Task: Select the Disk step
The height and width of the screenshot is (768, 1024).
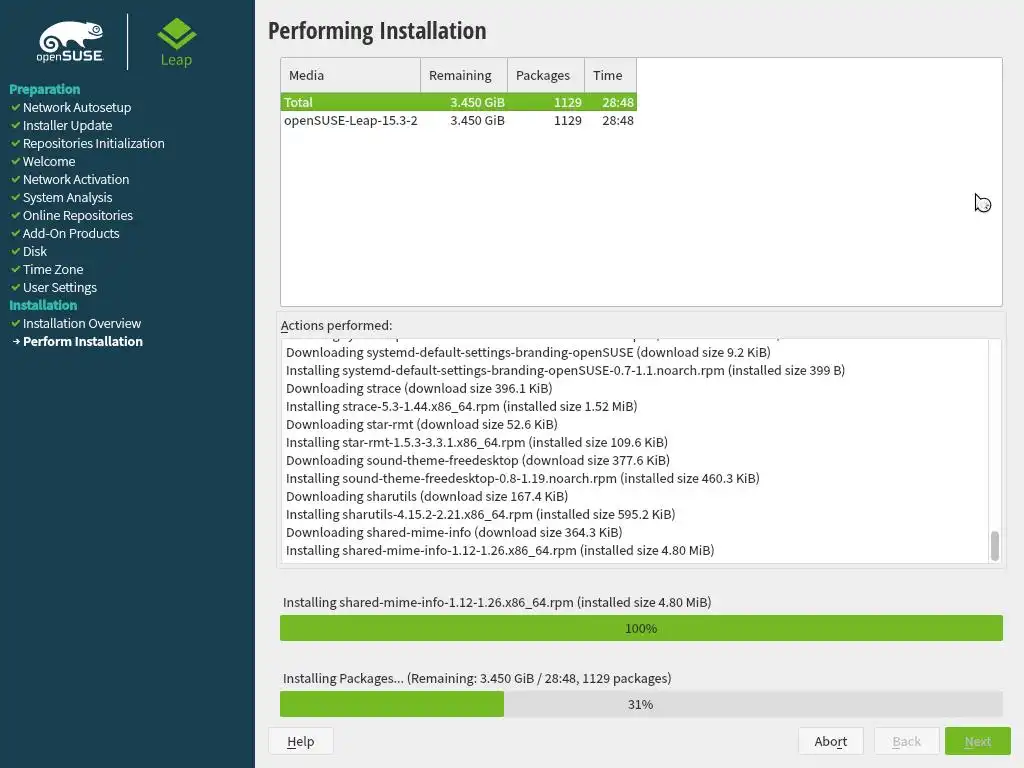Action: click(35, 251)
